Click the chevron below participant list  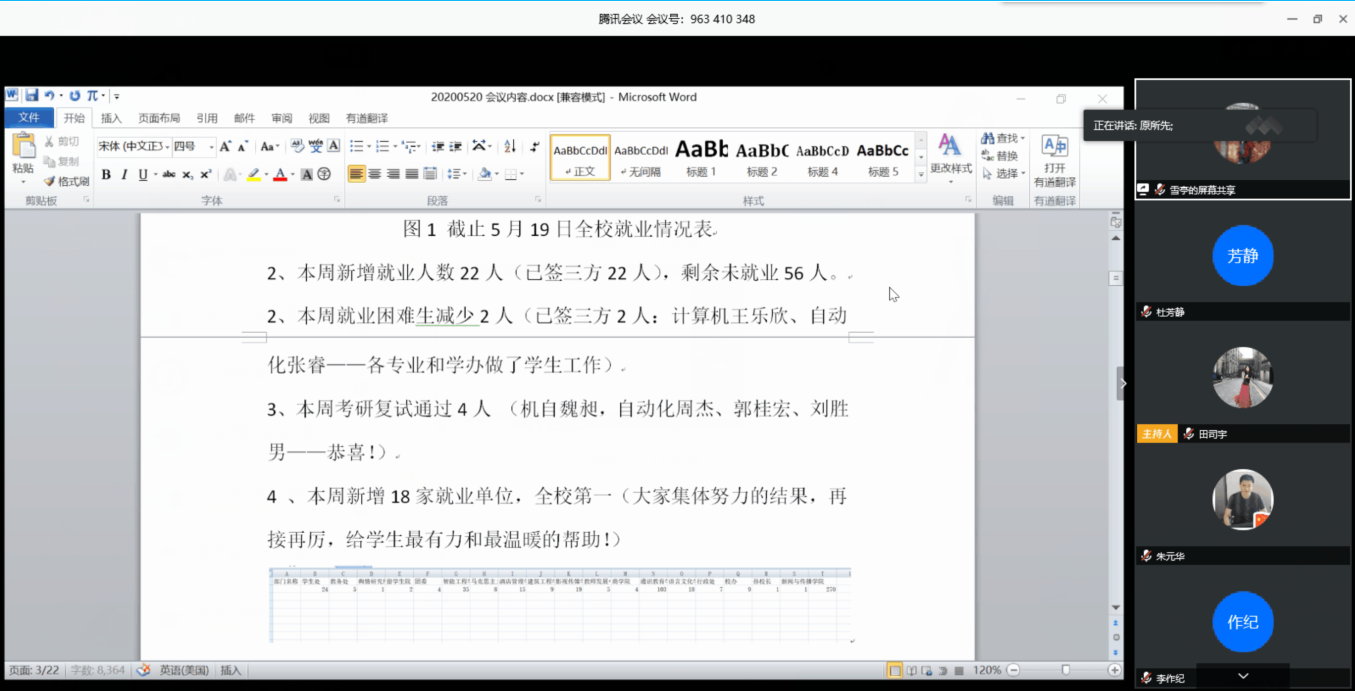point(1243,677)
